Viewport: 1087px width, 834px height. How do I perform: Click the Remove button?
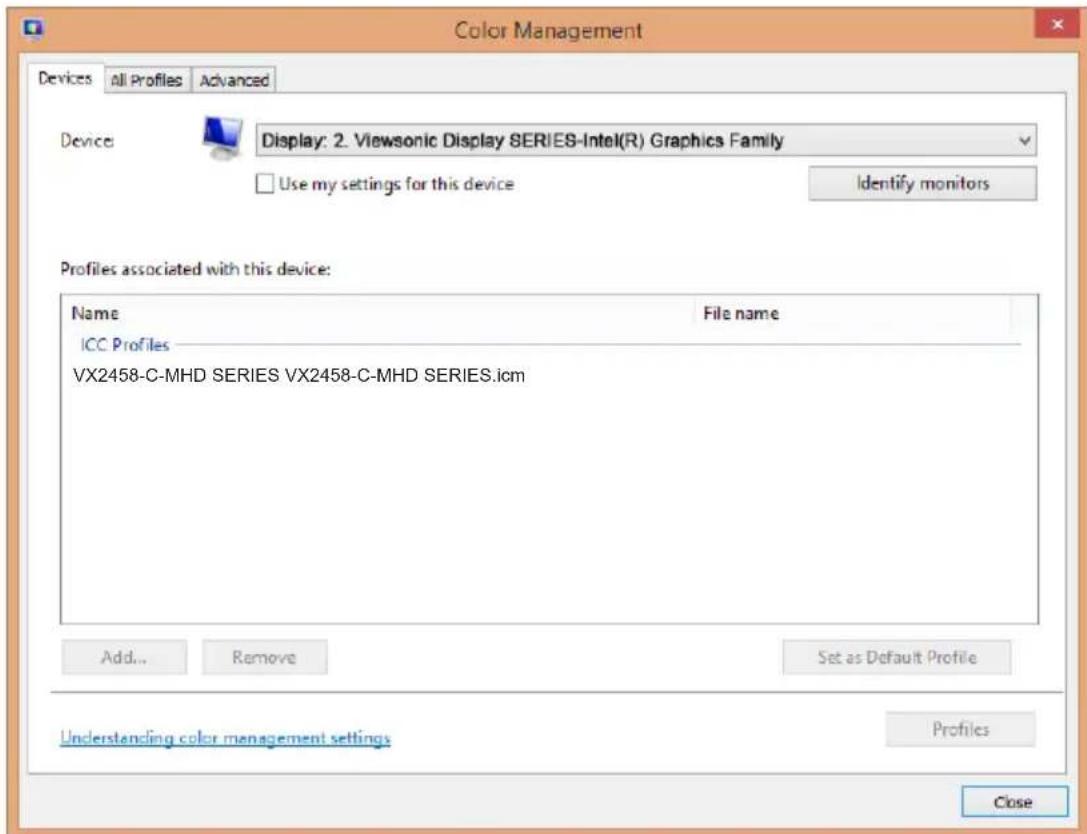[264, 657]
